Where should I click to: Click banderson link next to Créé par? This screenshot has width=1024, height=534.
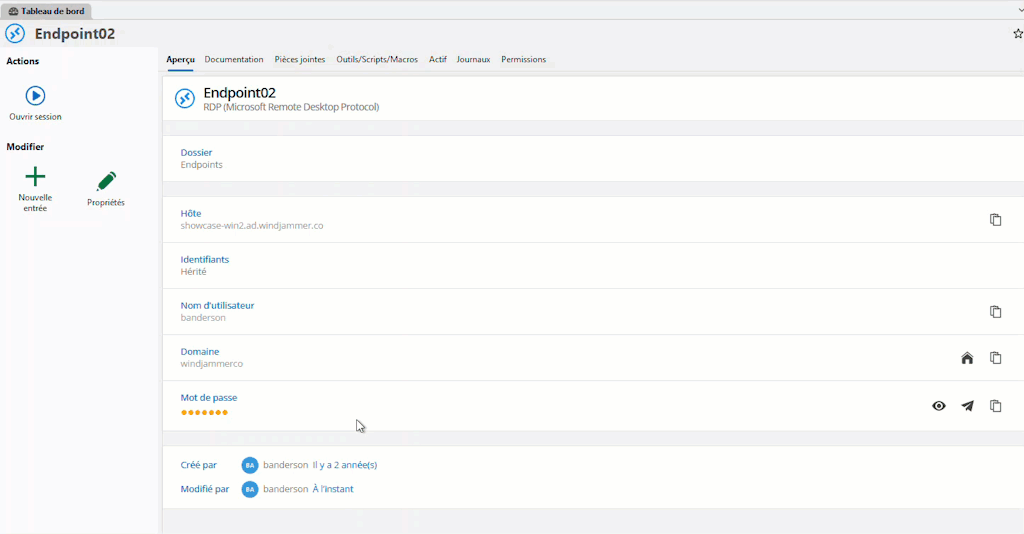[x=285, y=465]
